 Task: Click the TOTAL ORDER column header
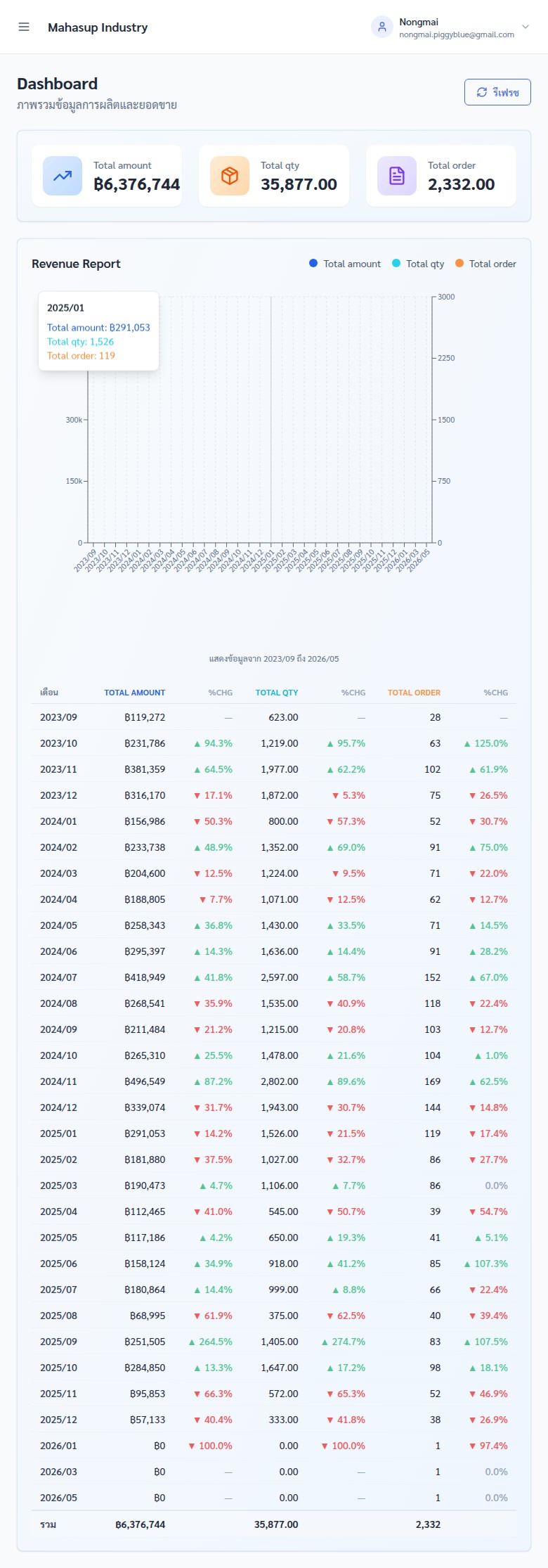tap(414, 693)
